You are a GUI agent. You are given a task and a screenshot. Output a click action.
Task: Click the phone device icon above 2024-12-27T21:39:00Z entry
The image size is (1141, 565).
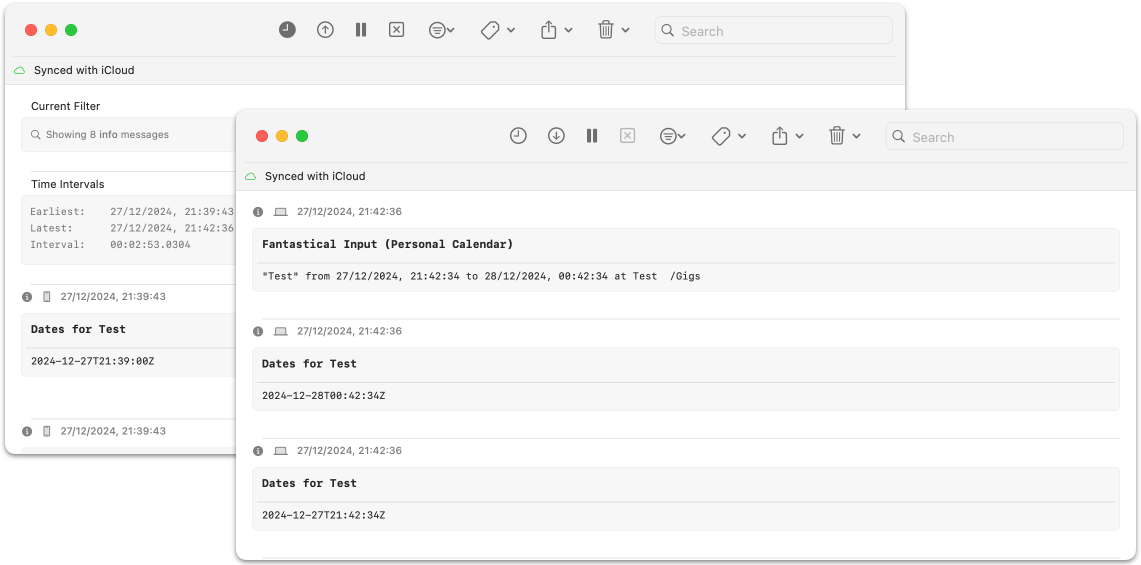pos(47,296)
